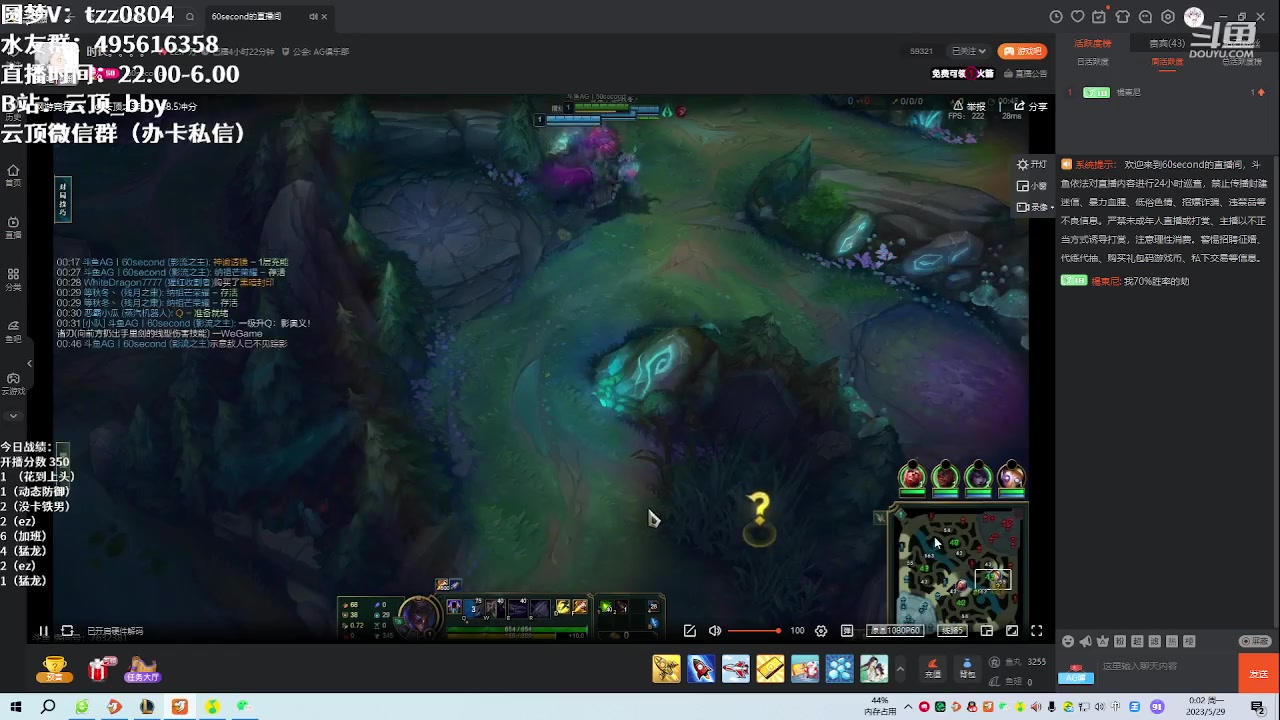Image resolution: width=1280 pixels, height=720 pixels.
Task: Toggle the 屏蔽 block setting
Action: (x=1255, y=641)
